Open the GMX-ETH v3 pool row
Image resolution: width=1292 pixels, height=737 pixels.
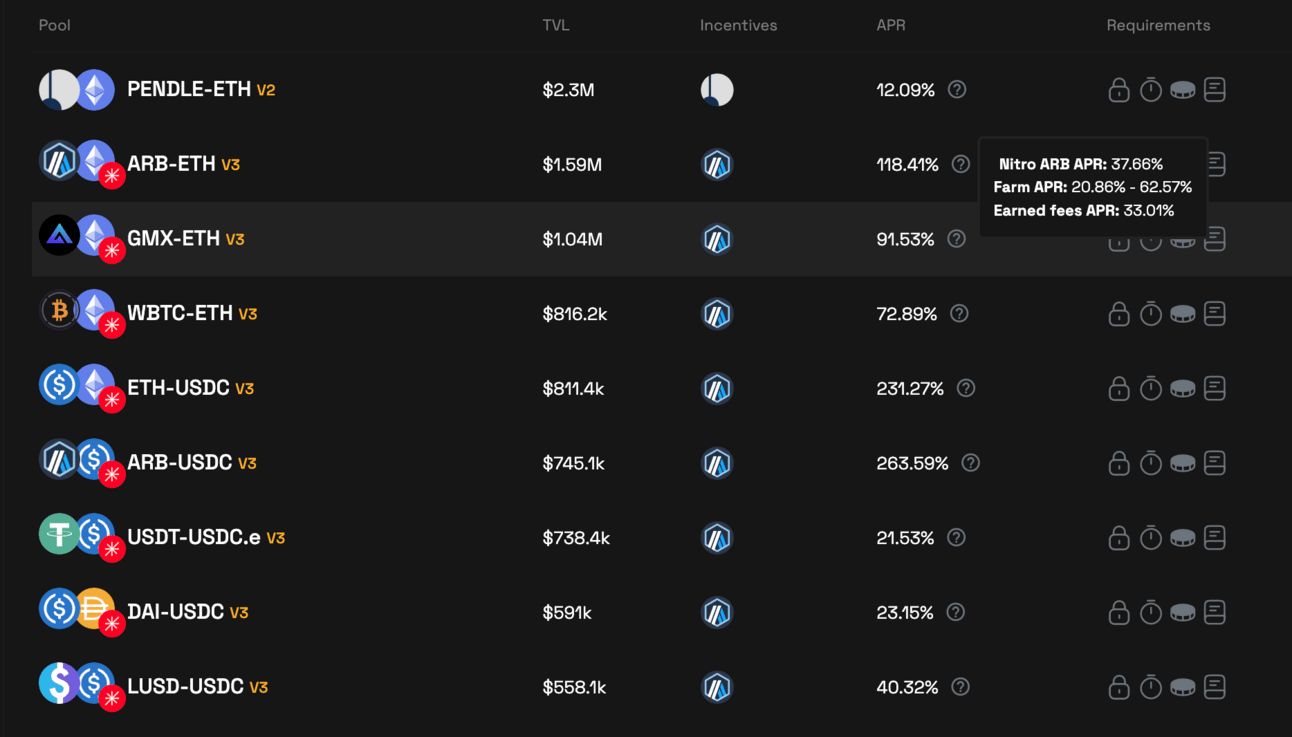(x=660, y=239)
